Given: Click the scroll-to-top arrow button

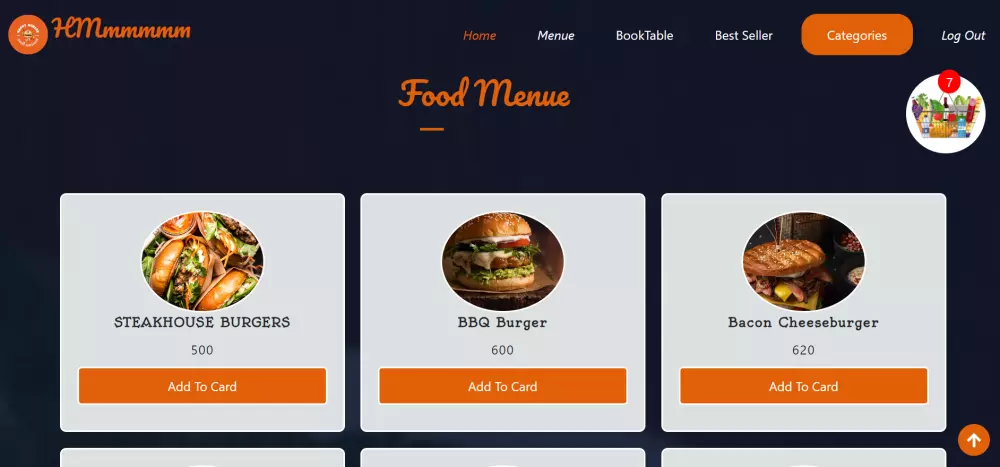Looking at the screenshot, I should coord(974,440).
